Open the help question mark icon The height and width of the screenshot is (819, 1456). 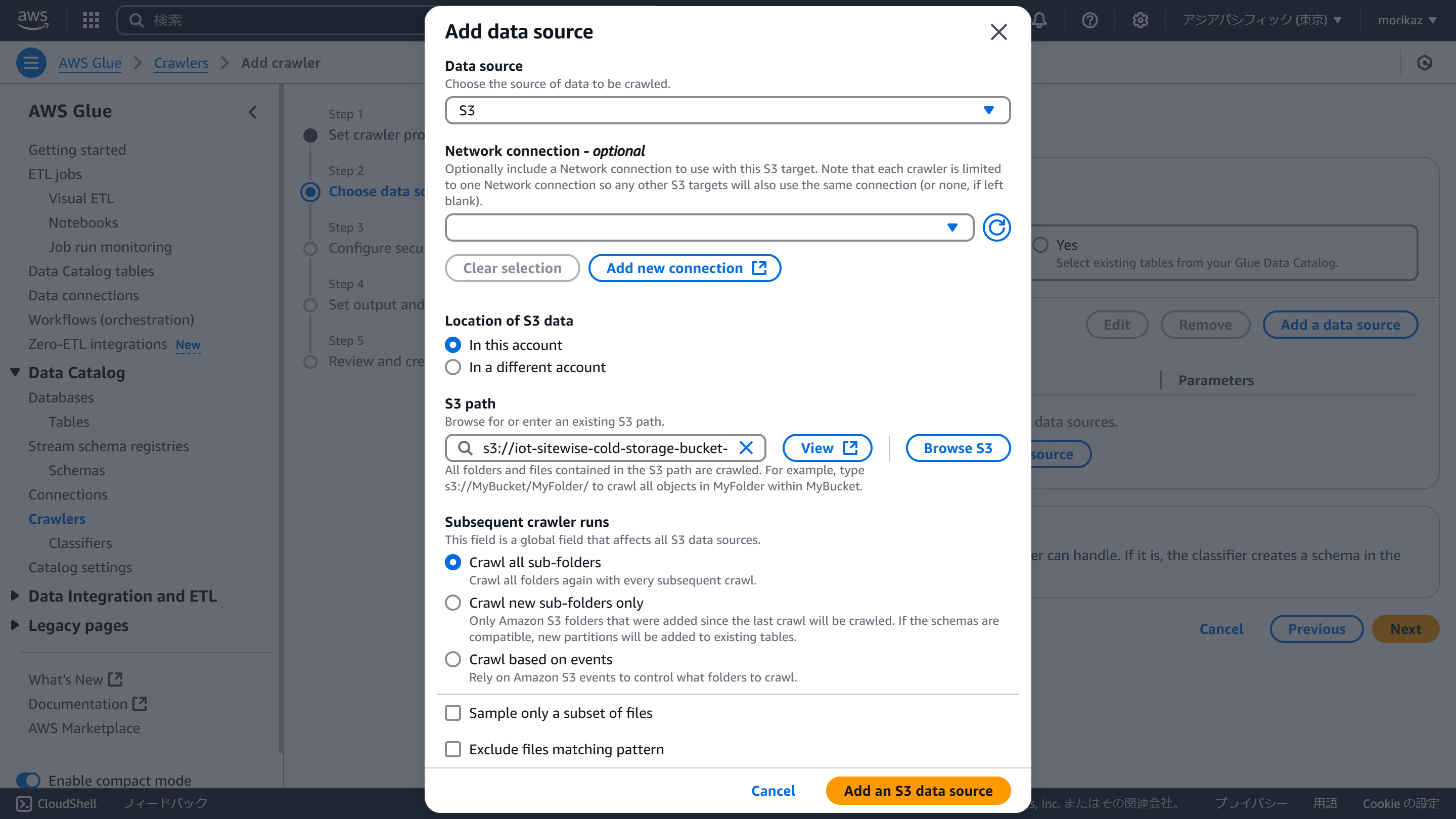[1089, 20]
